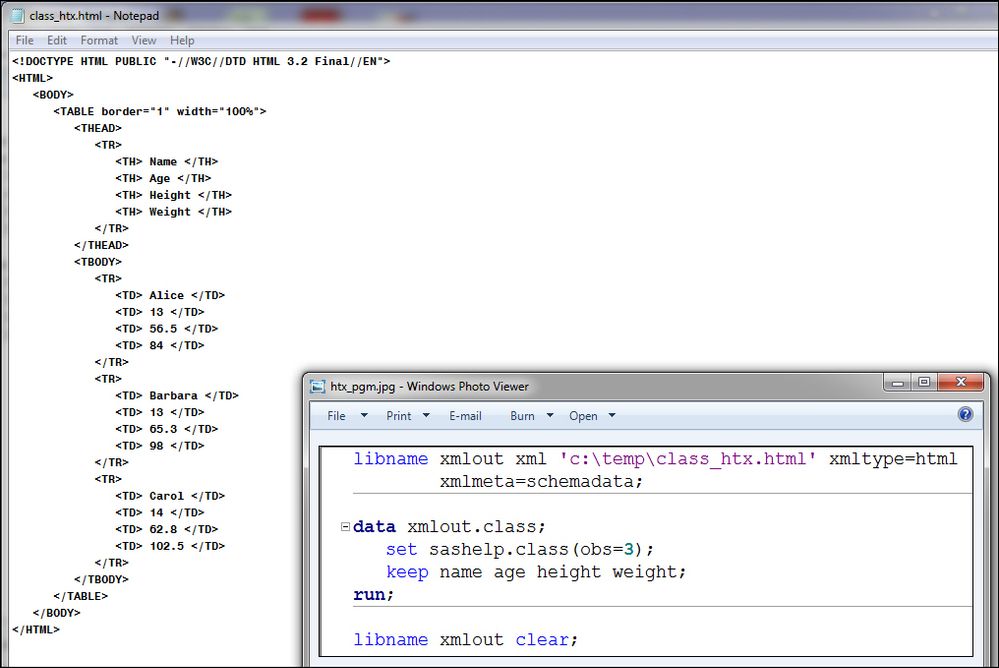The image size is (999, 668).
Task: Maximize the Windows Photo Viewer window
Action: (x=924, y=383)
